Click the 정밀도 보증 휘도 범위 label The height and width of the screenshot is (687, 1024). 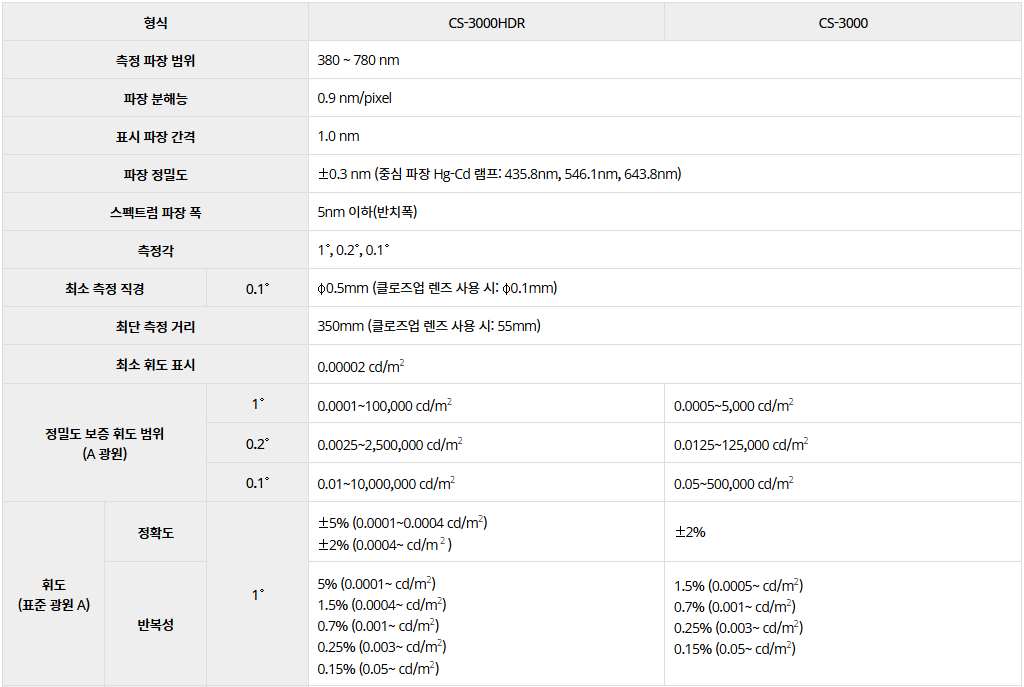click(104, 443)
